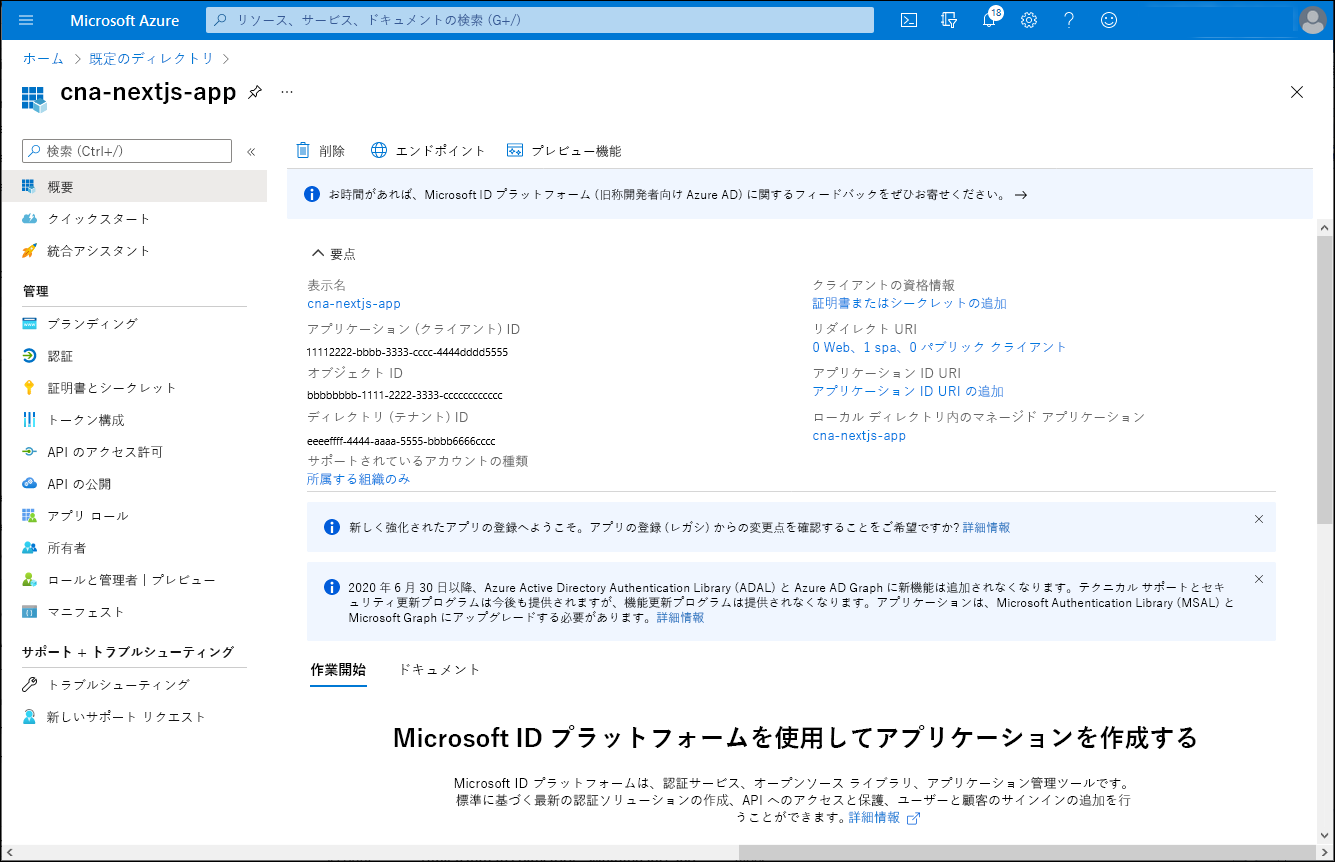Screen dimensions: 1335x862
Task: Click the アプリ ロール sidebar icon
Action: 29,516
